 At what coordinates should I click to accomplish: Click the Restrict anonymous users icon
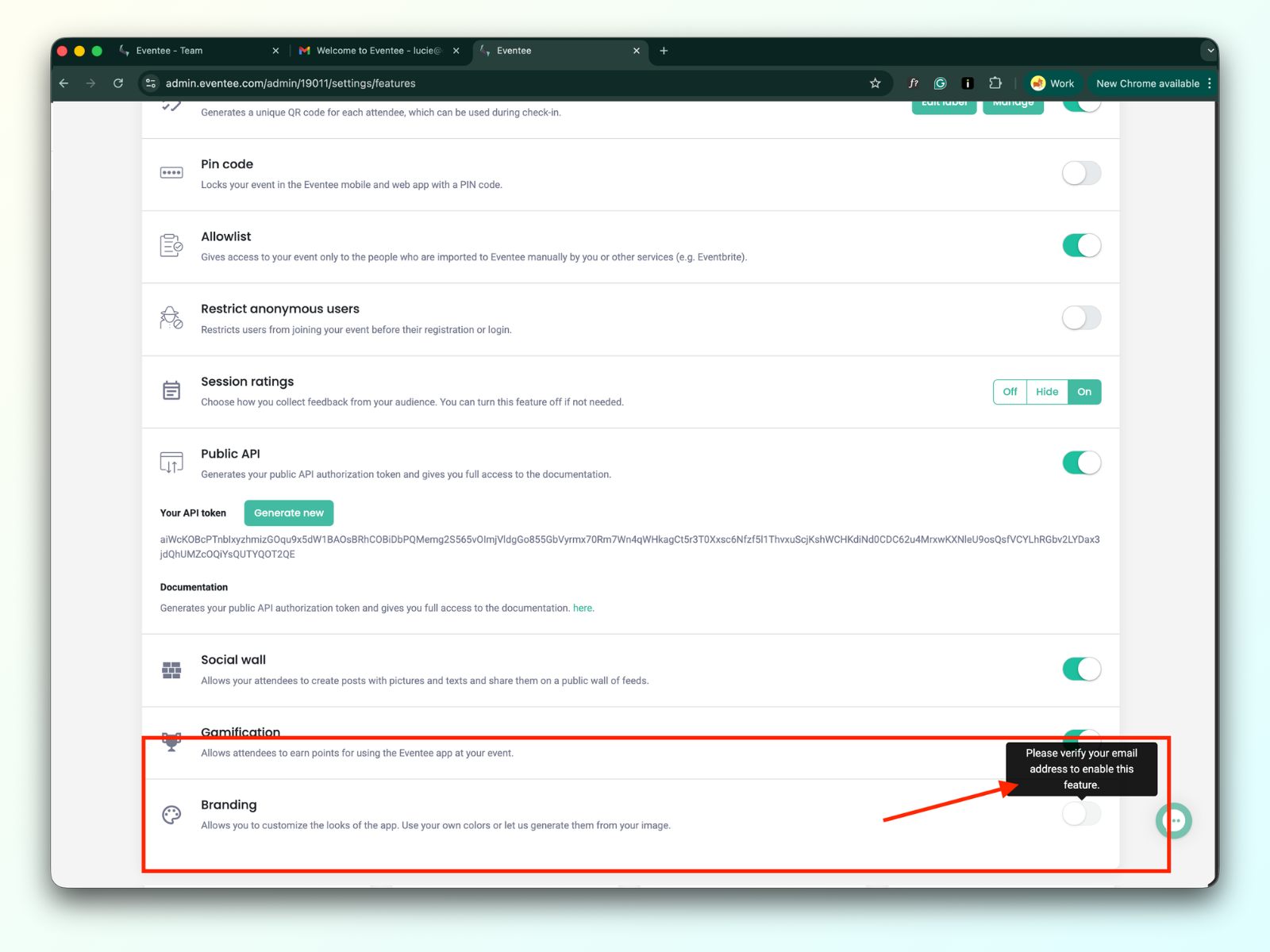171,318
